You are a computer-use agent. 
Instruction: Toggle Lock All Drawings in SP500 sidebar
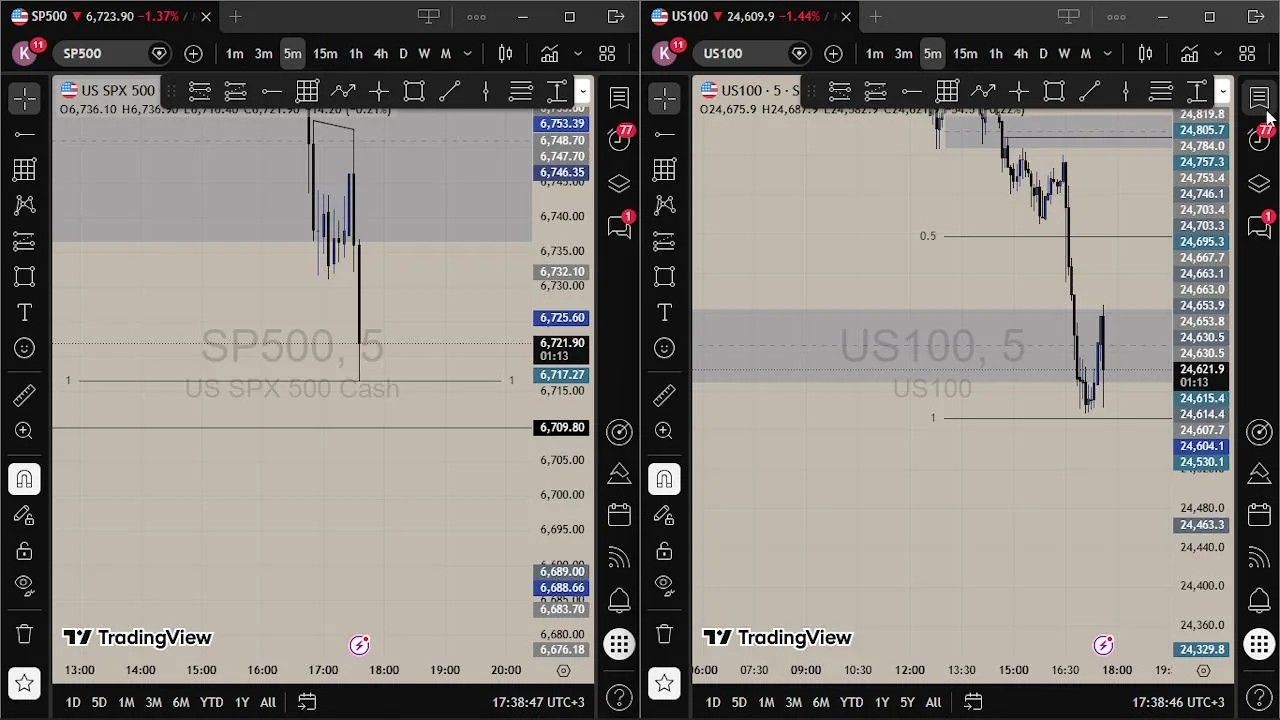25,551
